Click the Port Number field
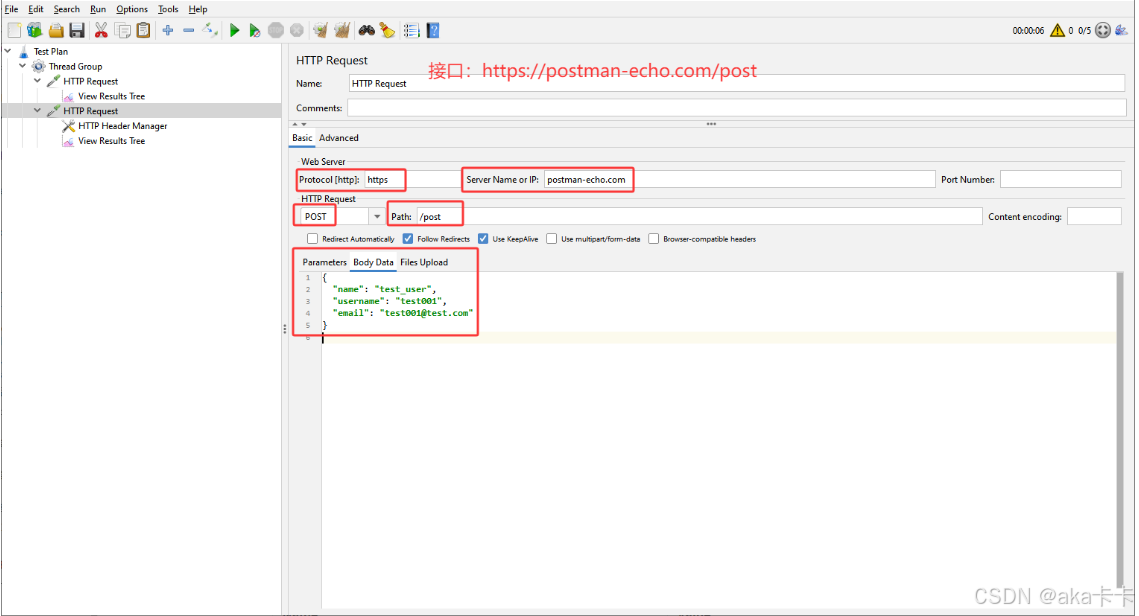 tap(1061, 179)
